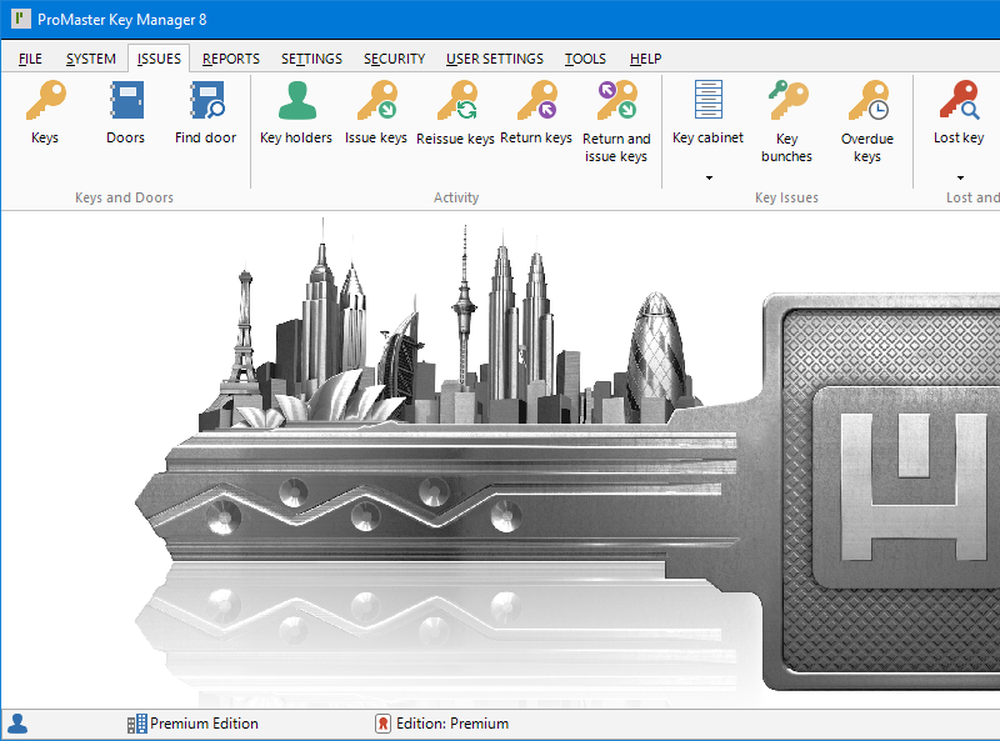Select the TOOLS ribbon tab
The width and height of the screenshot is (1000, 741).
click(585, 59)
